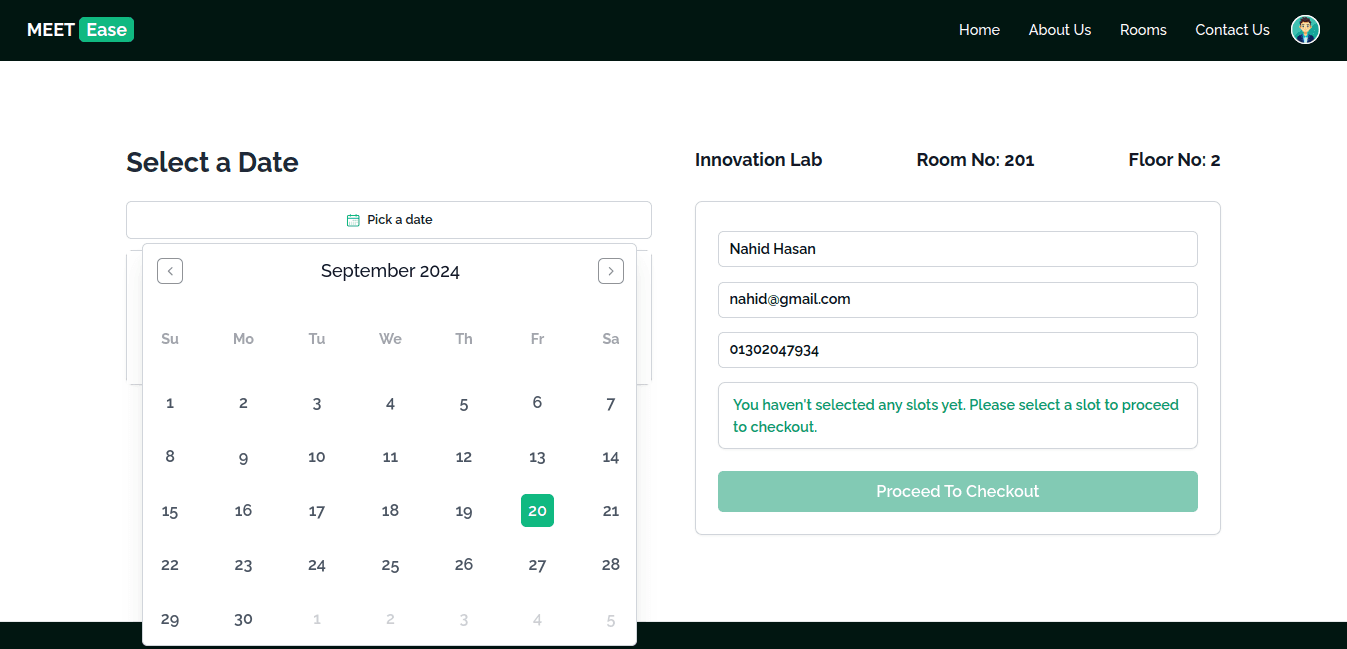Click the previous month arrow icon

[x=170, y=271]
